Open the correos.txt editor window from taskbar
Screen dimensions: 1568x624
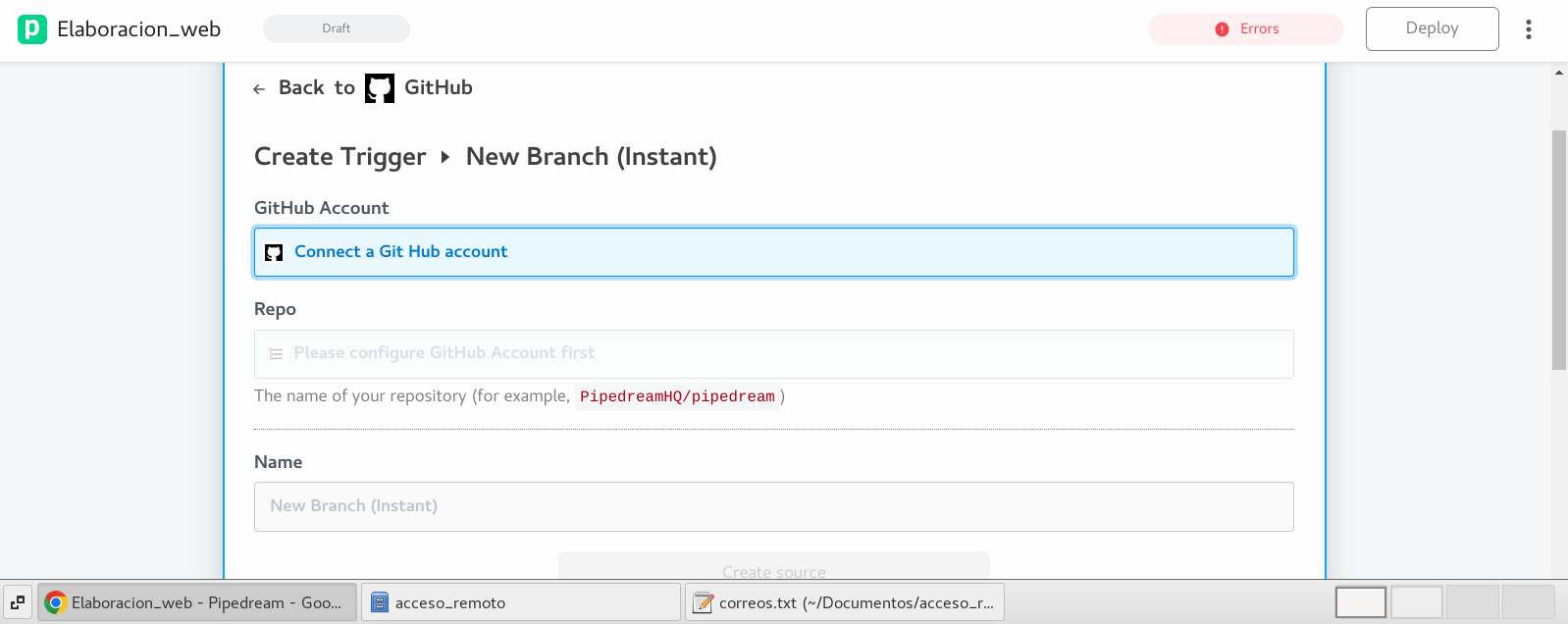point(844,602)
